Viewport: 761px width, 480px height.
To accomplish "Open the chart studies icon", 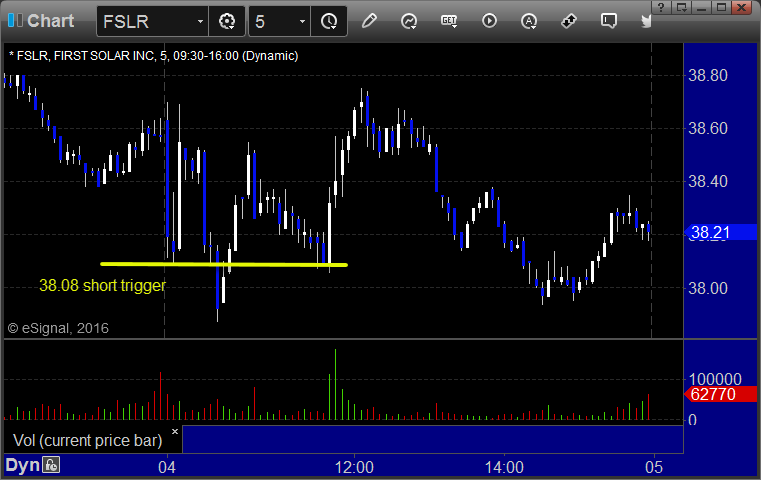I will 409,21.
